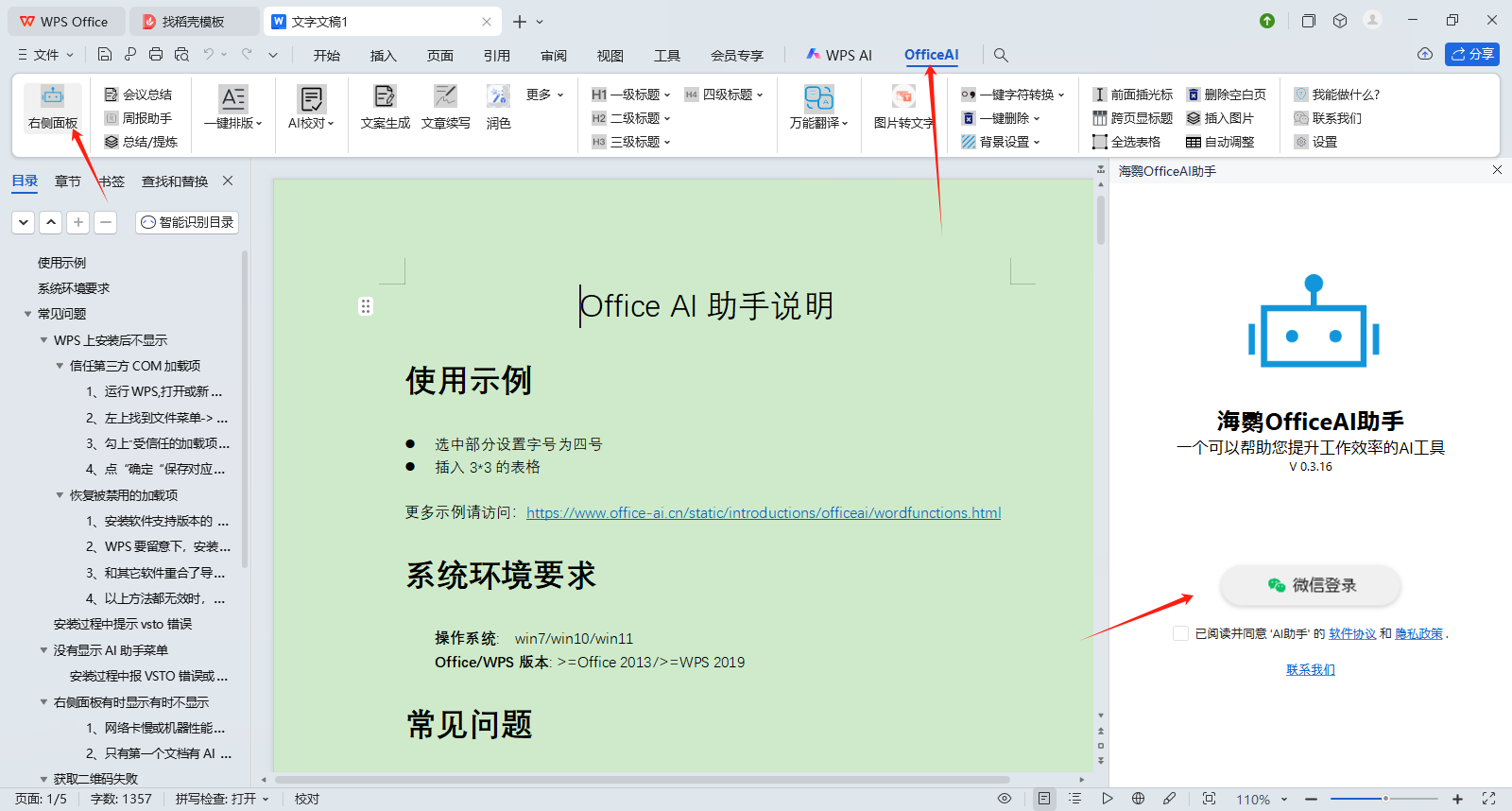This screenshot has width=1512, height=811.
Task: Expand 更多 options dropdown
Action: 544,95
